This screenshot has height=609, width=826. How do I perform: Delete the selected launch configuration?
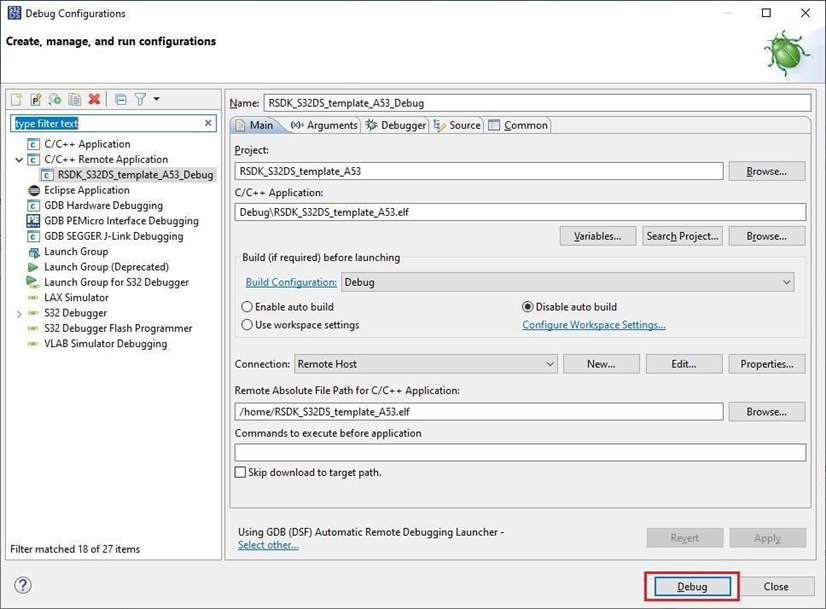pyautogui.click(x=94, y=99)
